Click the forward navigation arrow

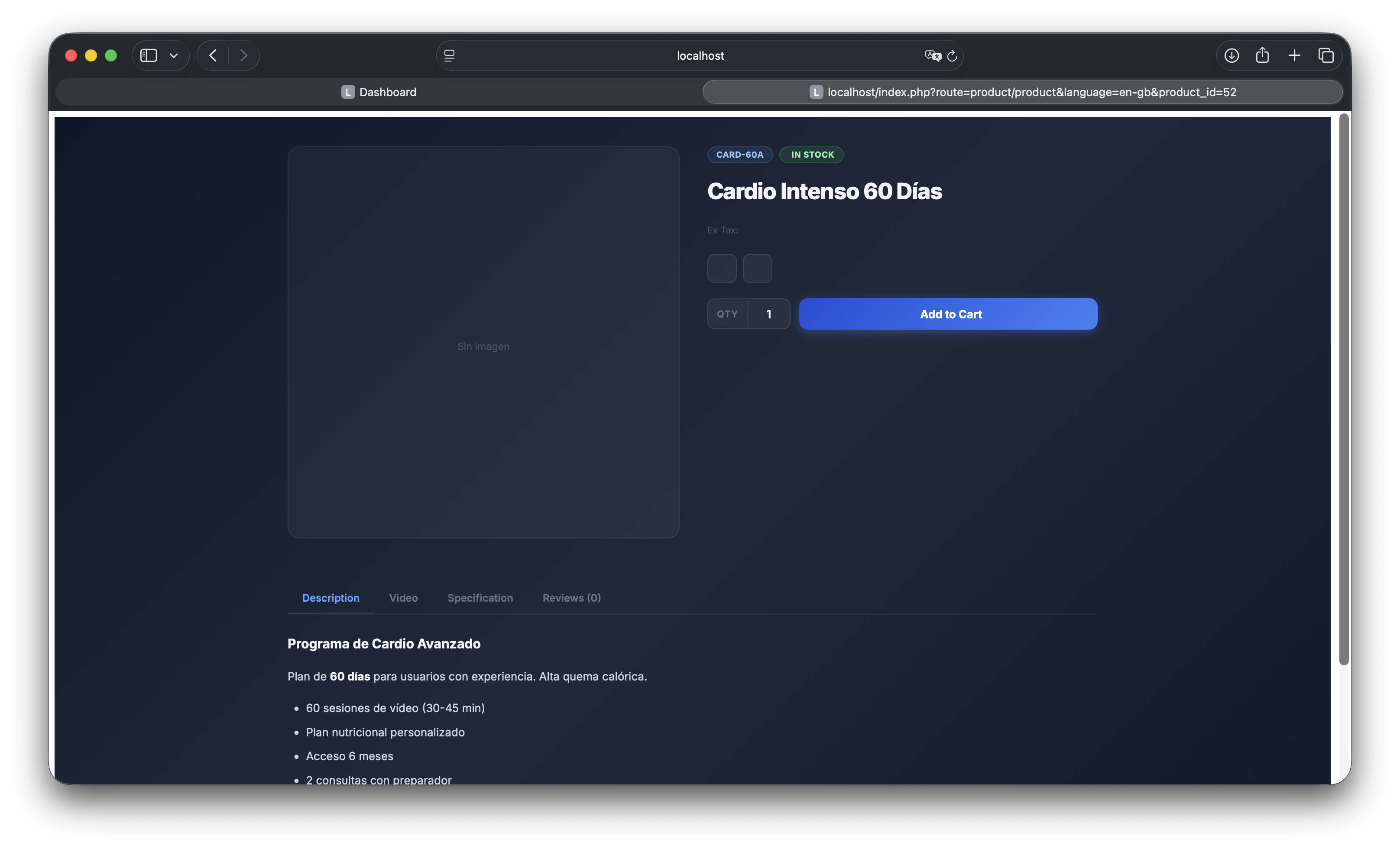tap(244, 55)
